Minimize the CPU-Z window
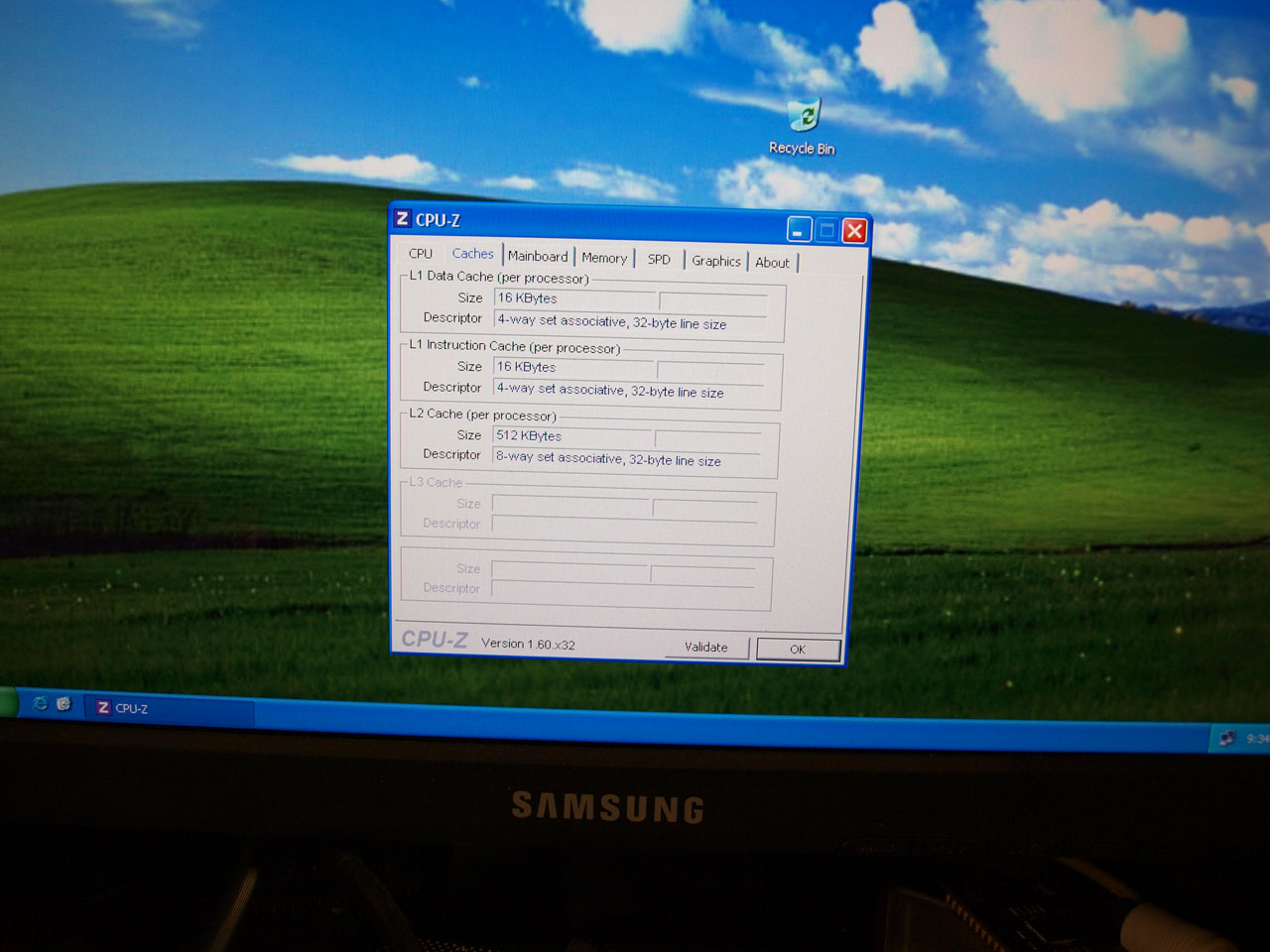 coord(800,230)
